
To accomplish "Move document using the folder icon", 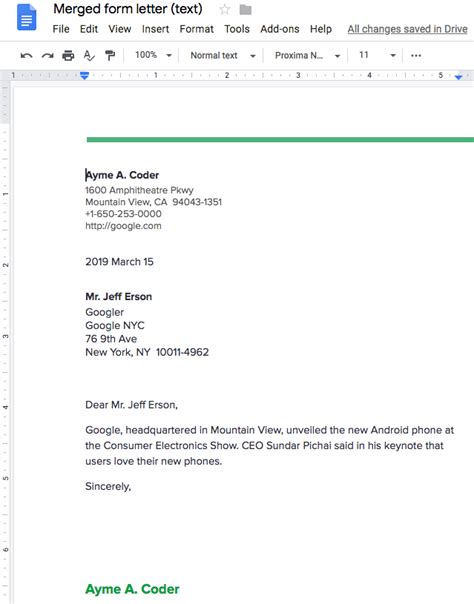I will pos(245,10).
